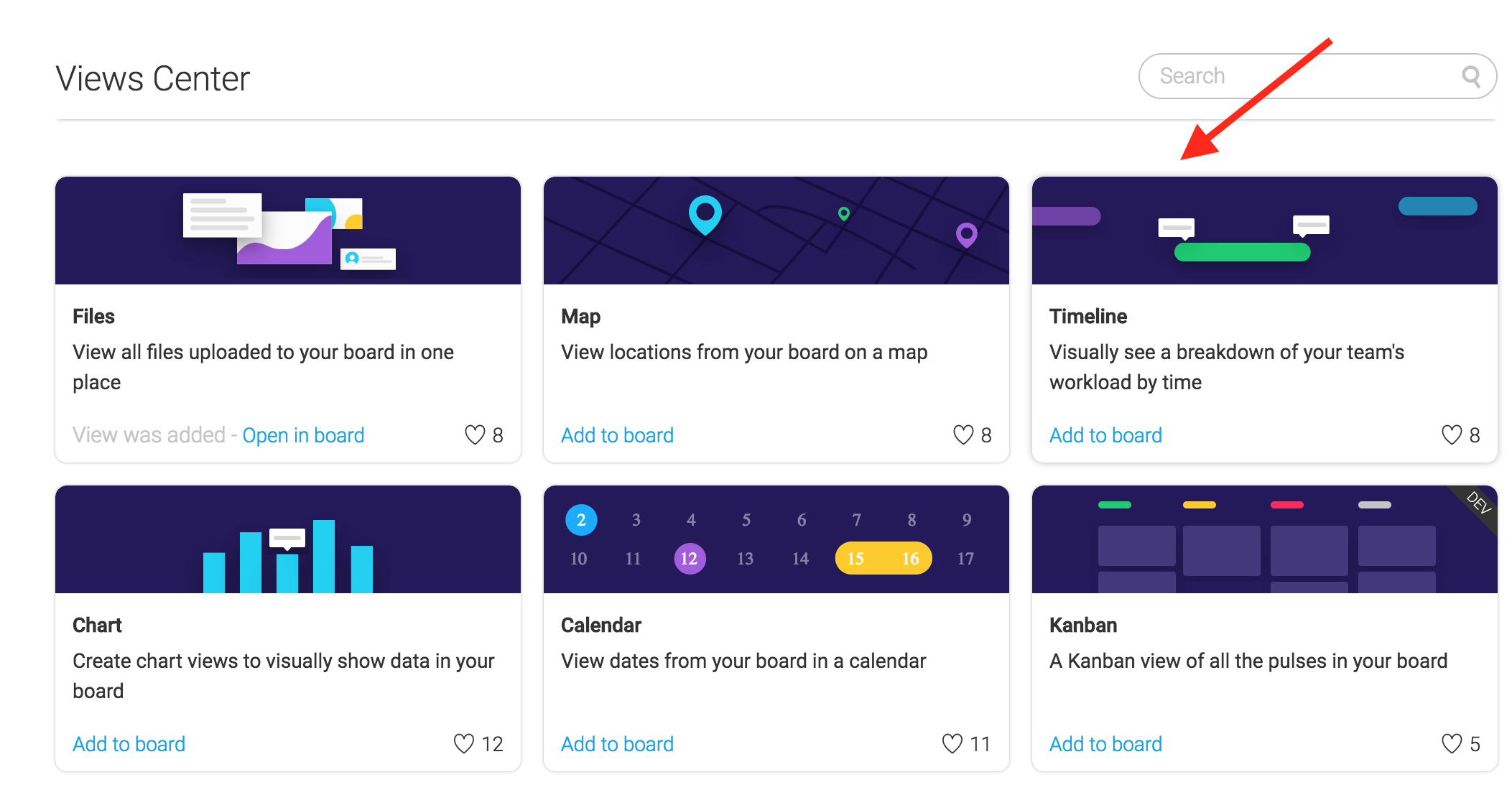Like the Kanban view heart icon
The width and height of the screenshot is (1512, 790).
point(1452,743)
